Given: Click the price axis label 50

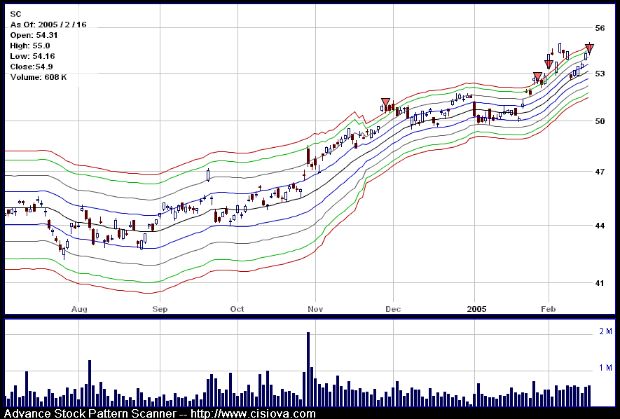Looking at the screenshot, I should [600, 121].
